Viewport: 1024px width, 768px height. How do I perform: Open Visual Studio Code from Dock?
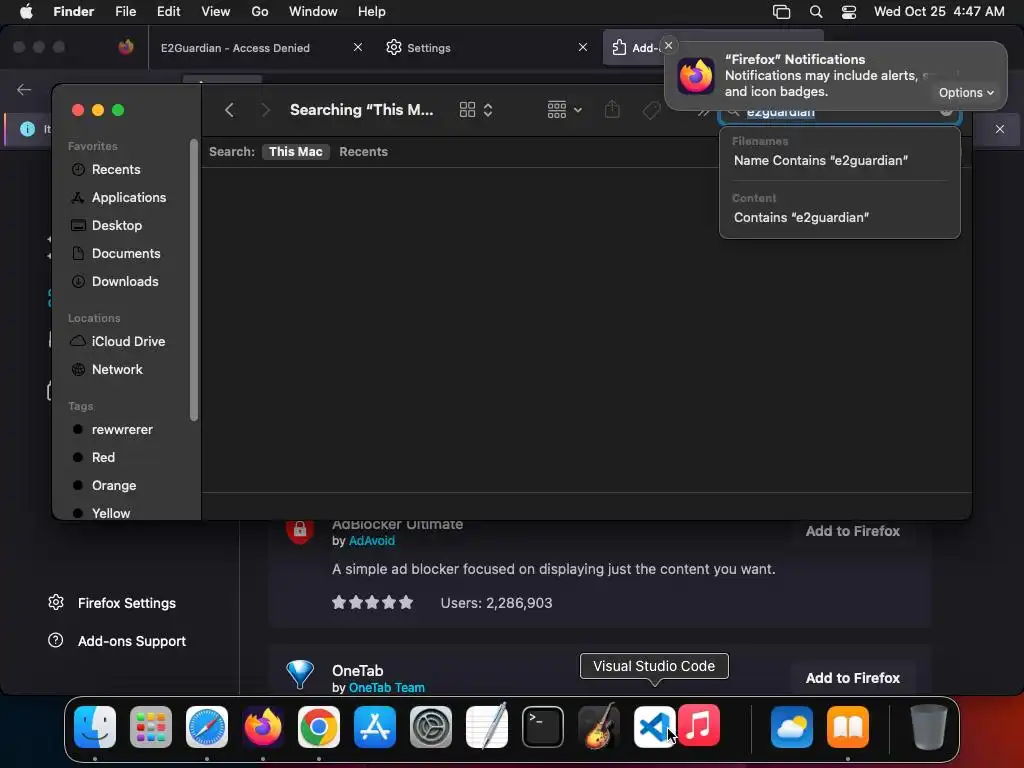(x=654, y=726)
